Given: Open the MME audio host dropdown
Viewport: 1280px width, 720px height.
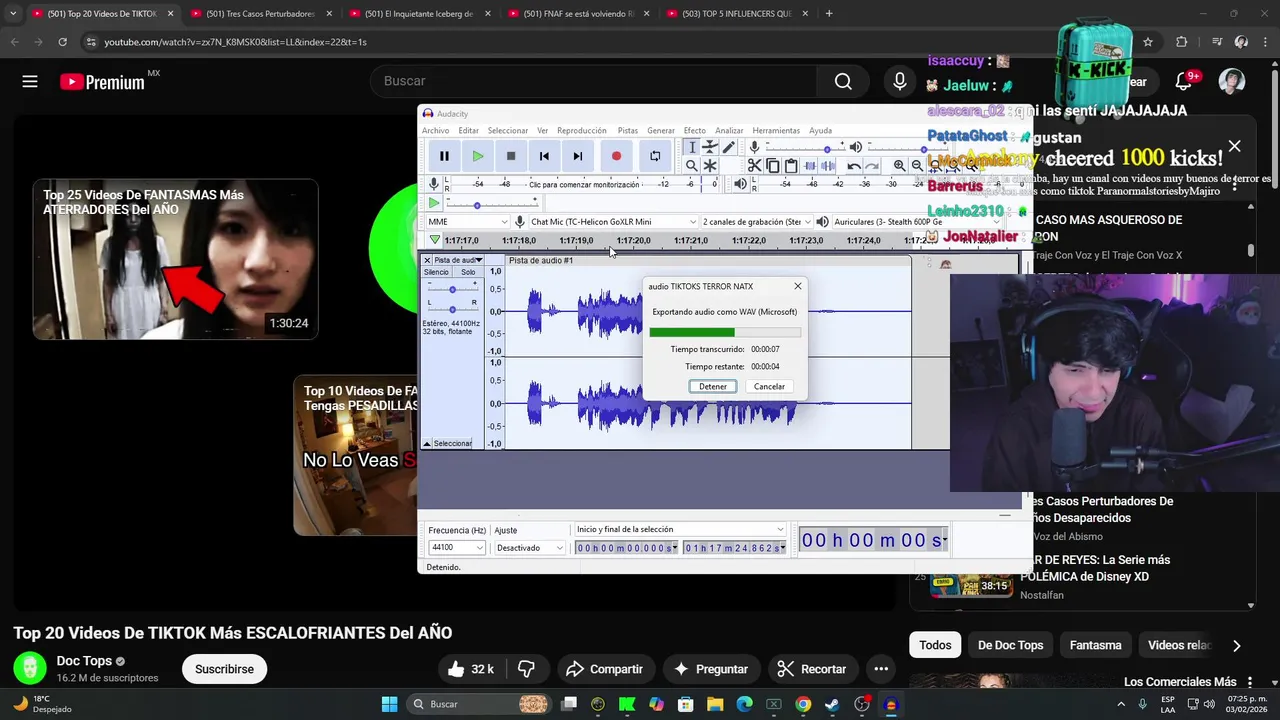Looking at the screenshot, I should (x=467, y=222).
